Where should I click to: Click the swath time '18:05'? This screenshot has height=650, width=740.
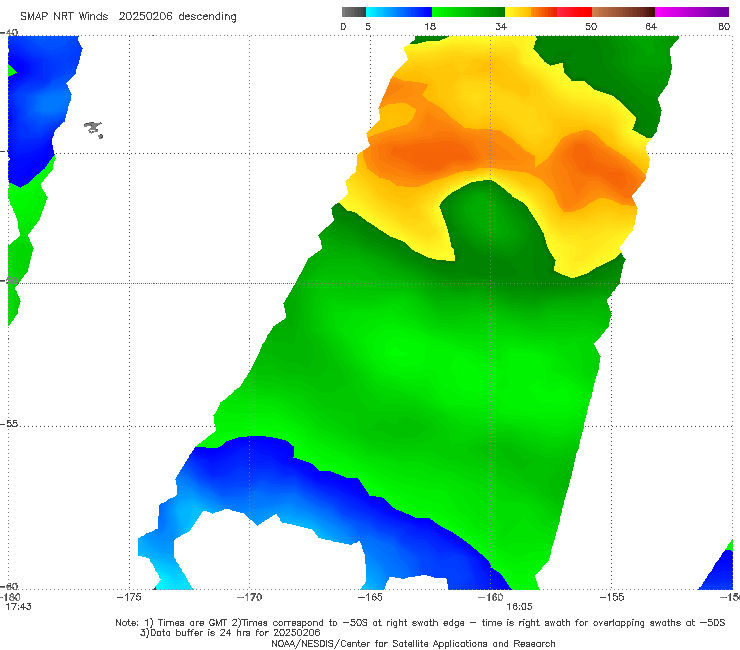point(519,607)
